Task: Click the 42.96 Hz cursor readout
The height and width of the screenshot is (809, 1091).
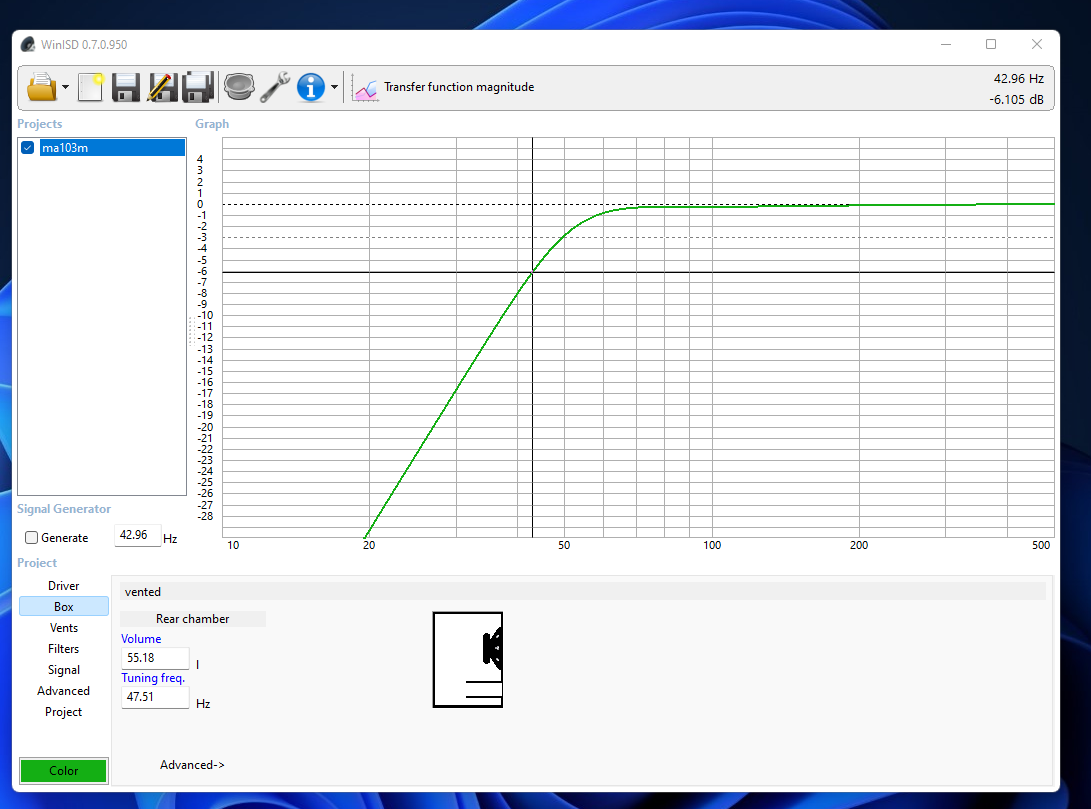Action: click(x=1019, y=79)
